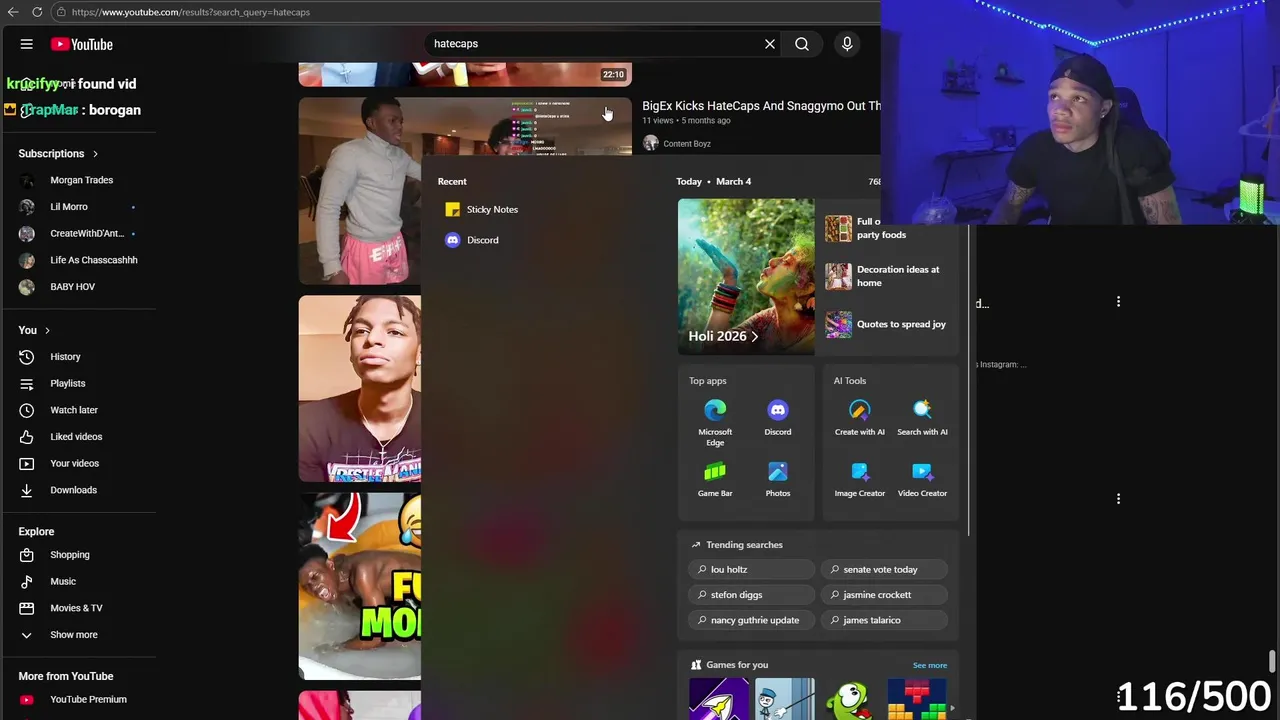This screenshot has height=720, width=1280.
Task: Launch Microsoft Edge from Top apps
Action: 715,422
